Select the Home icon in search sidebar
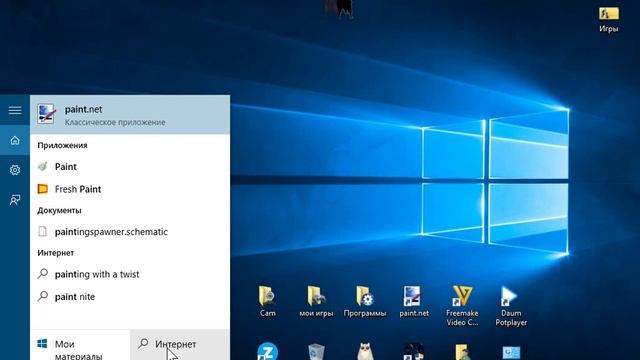 (15, 140)
